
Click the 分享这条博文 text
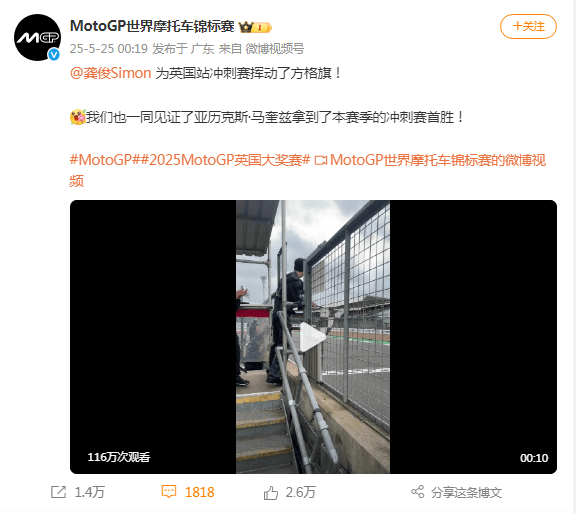467,492
